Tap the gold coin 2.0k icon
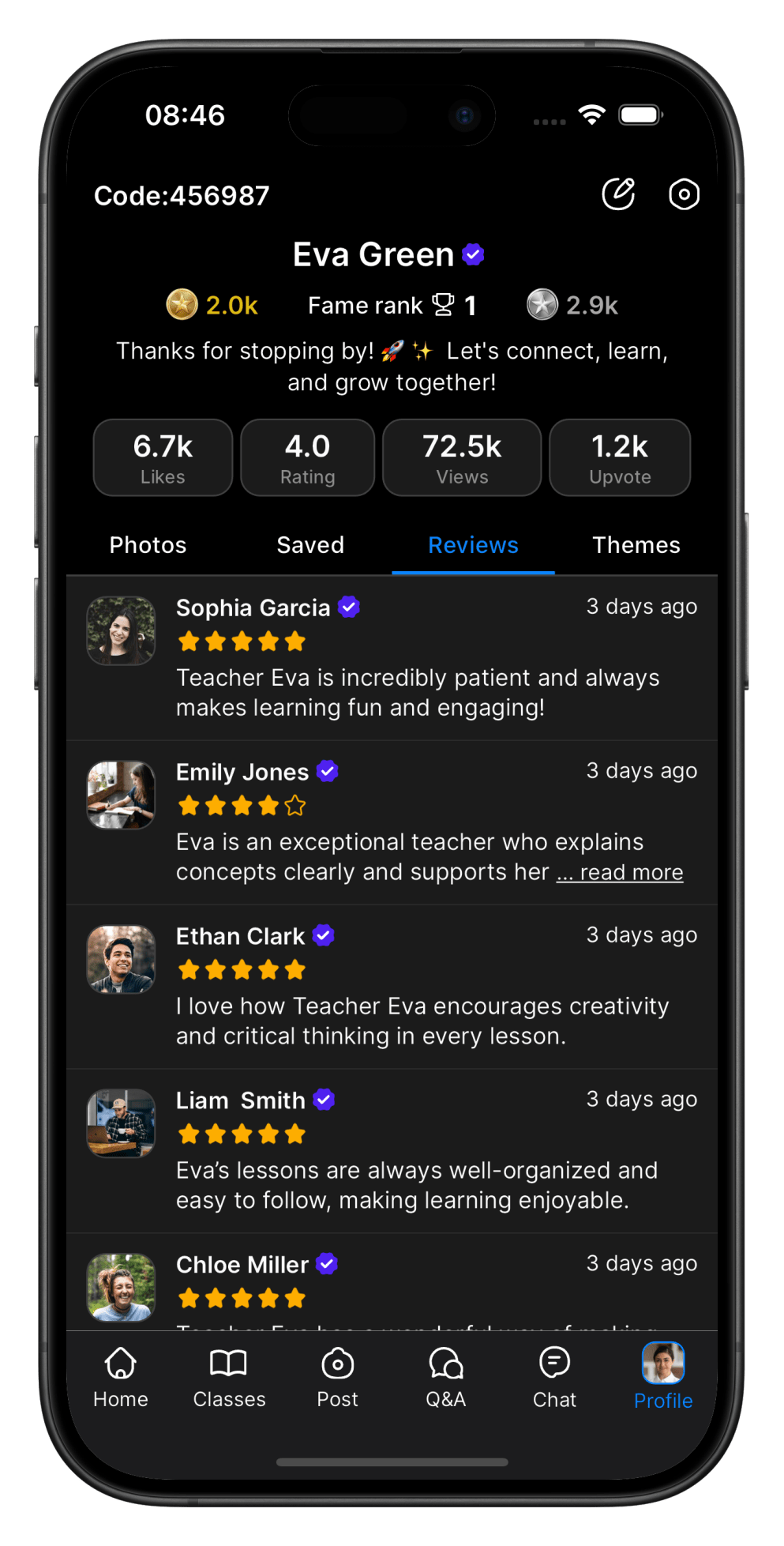Viewport: 784px width, 1546px height. pyautogui.click(x=182, y=304)
